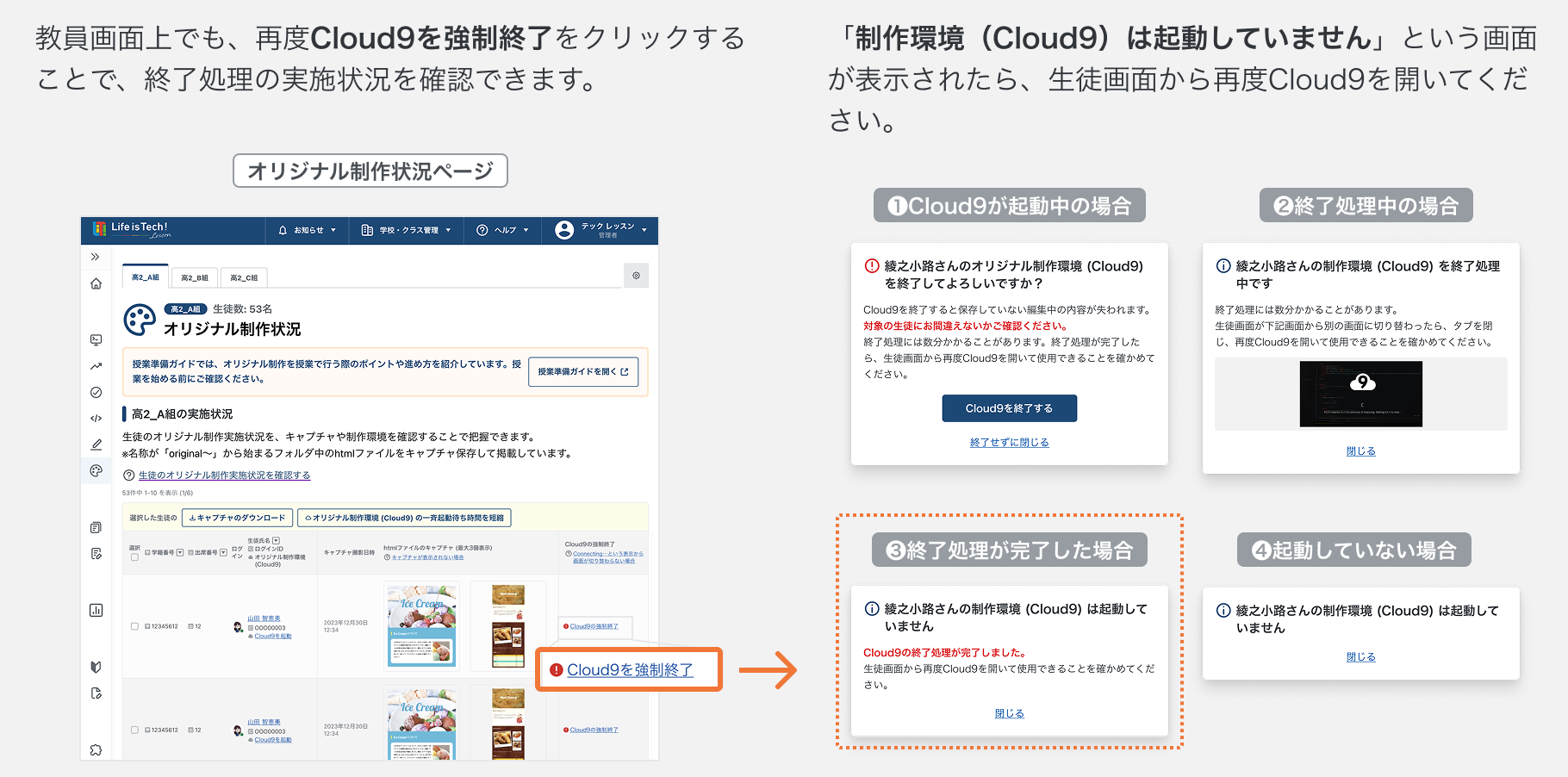Screen dimensions: 1568x777
Task: Toggle the 選択 select-all checkbox in table header
Action: pos(134,557)
